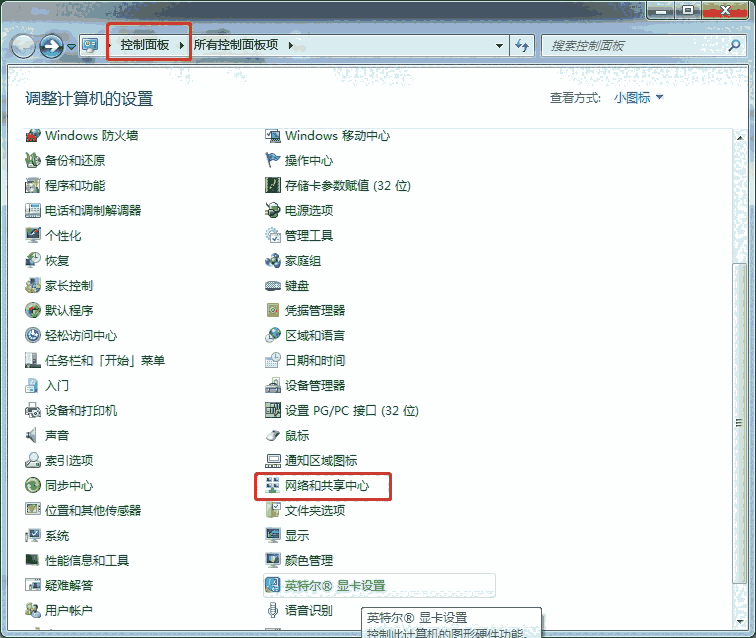Click the search magnifier button
Viewport: 756px width, 638px height.
(x=734, y=46)
